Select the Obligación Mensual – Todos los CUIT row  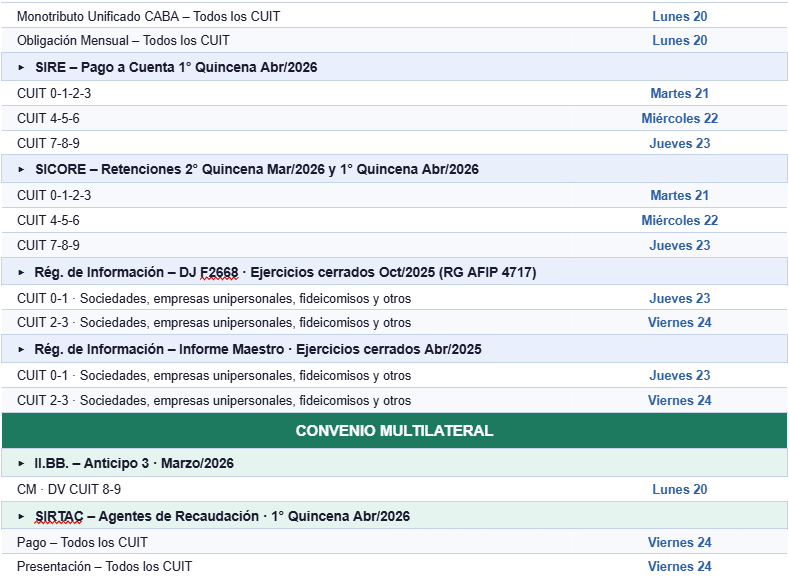[x=123, y=41]
